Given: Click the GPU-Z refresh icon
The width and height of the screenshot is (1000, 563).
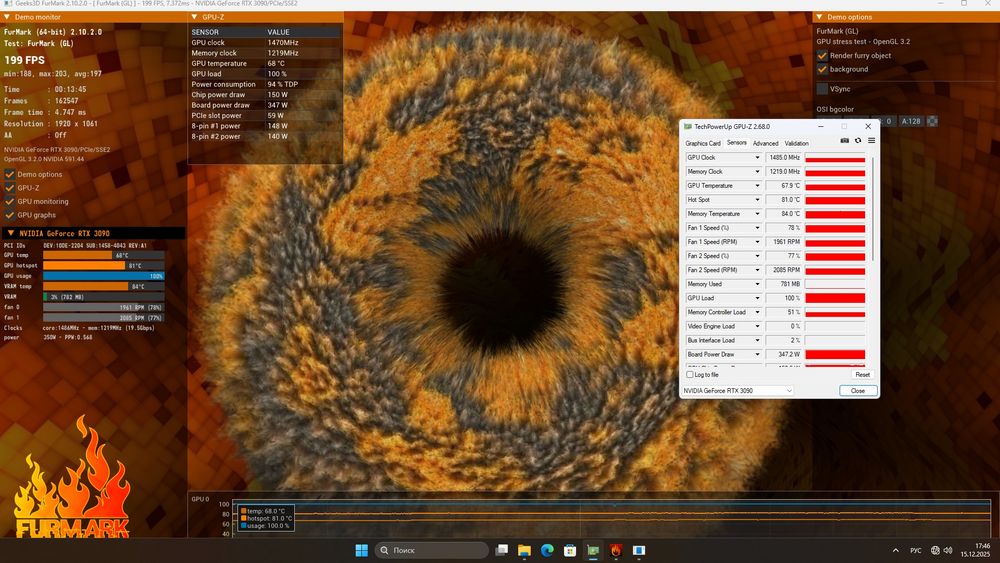Looking at the screenshot, I should [x=858, y=140].
